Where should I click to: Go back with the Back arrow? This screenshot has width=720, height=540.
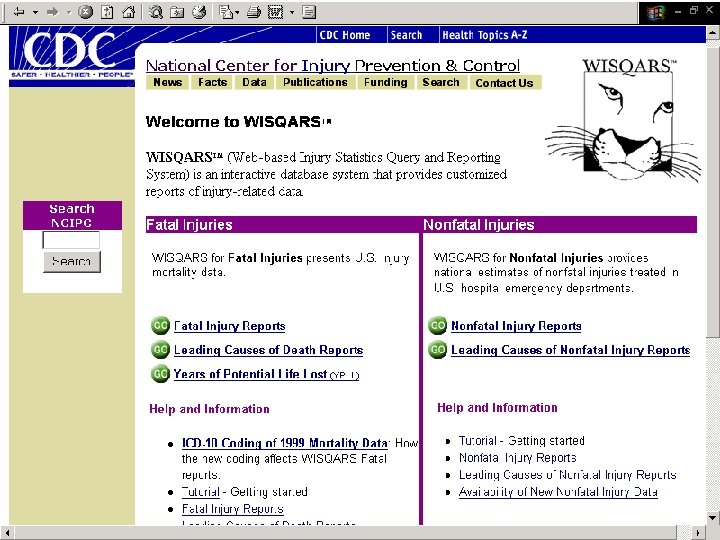point(19,11)
